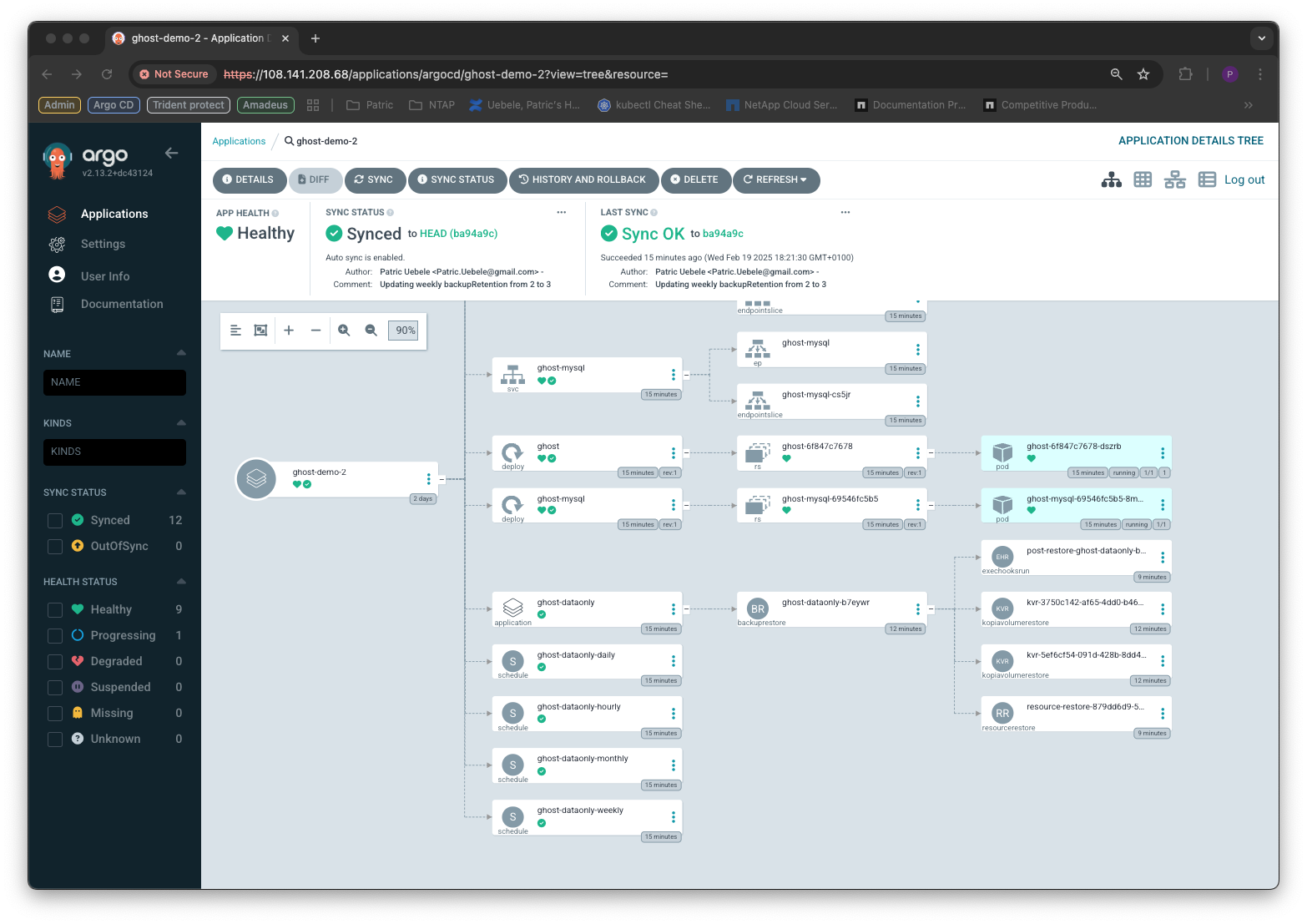Image resolution: width=1307 pixels, height=924 pixels.
Task: Switch to the pods grid view icon
Action: pyautogui.click(x=1143, y=179)
